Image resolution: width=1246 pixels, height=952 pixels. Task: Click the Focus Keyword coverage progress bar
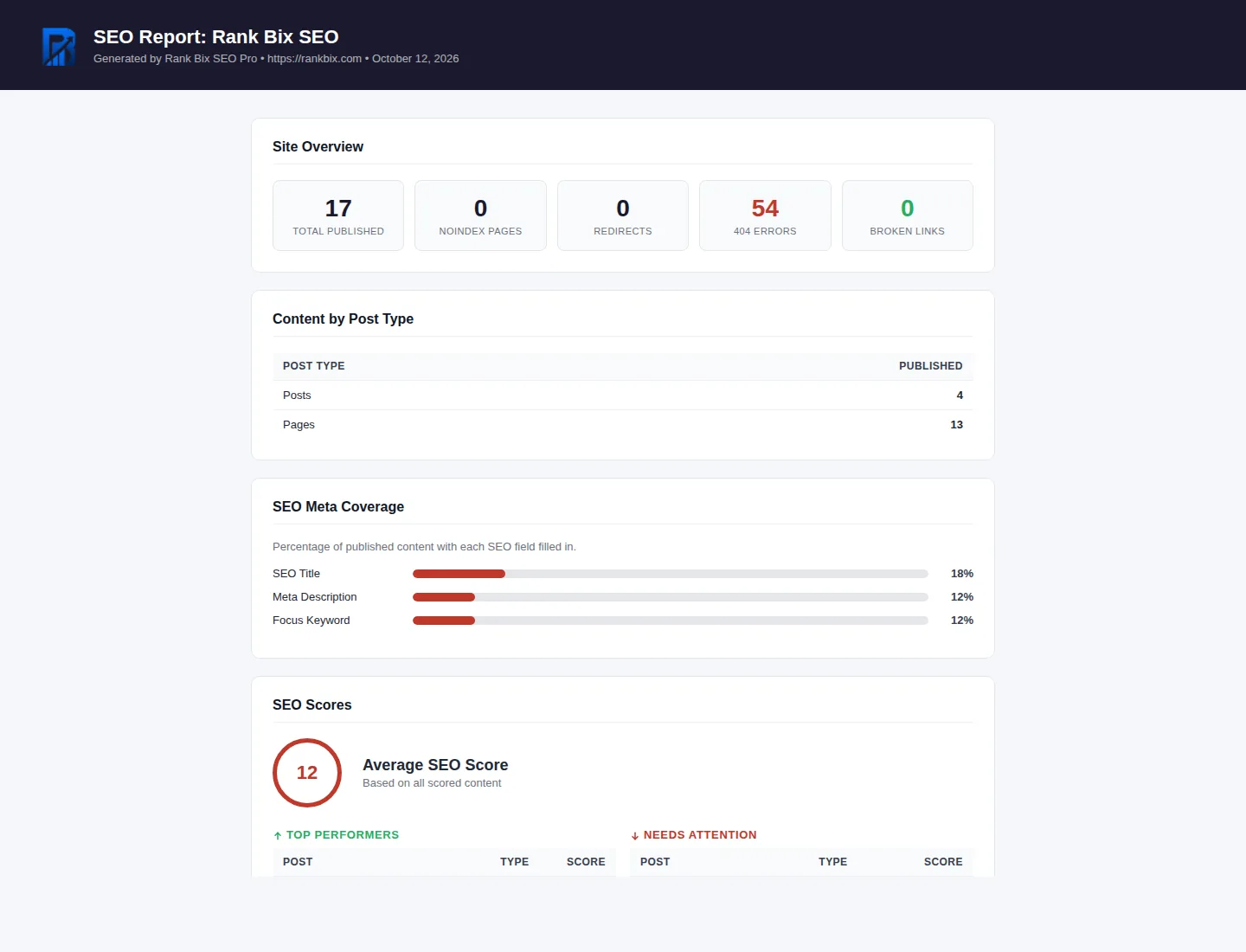[671, 621]
